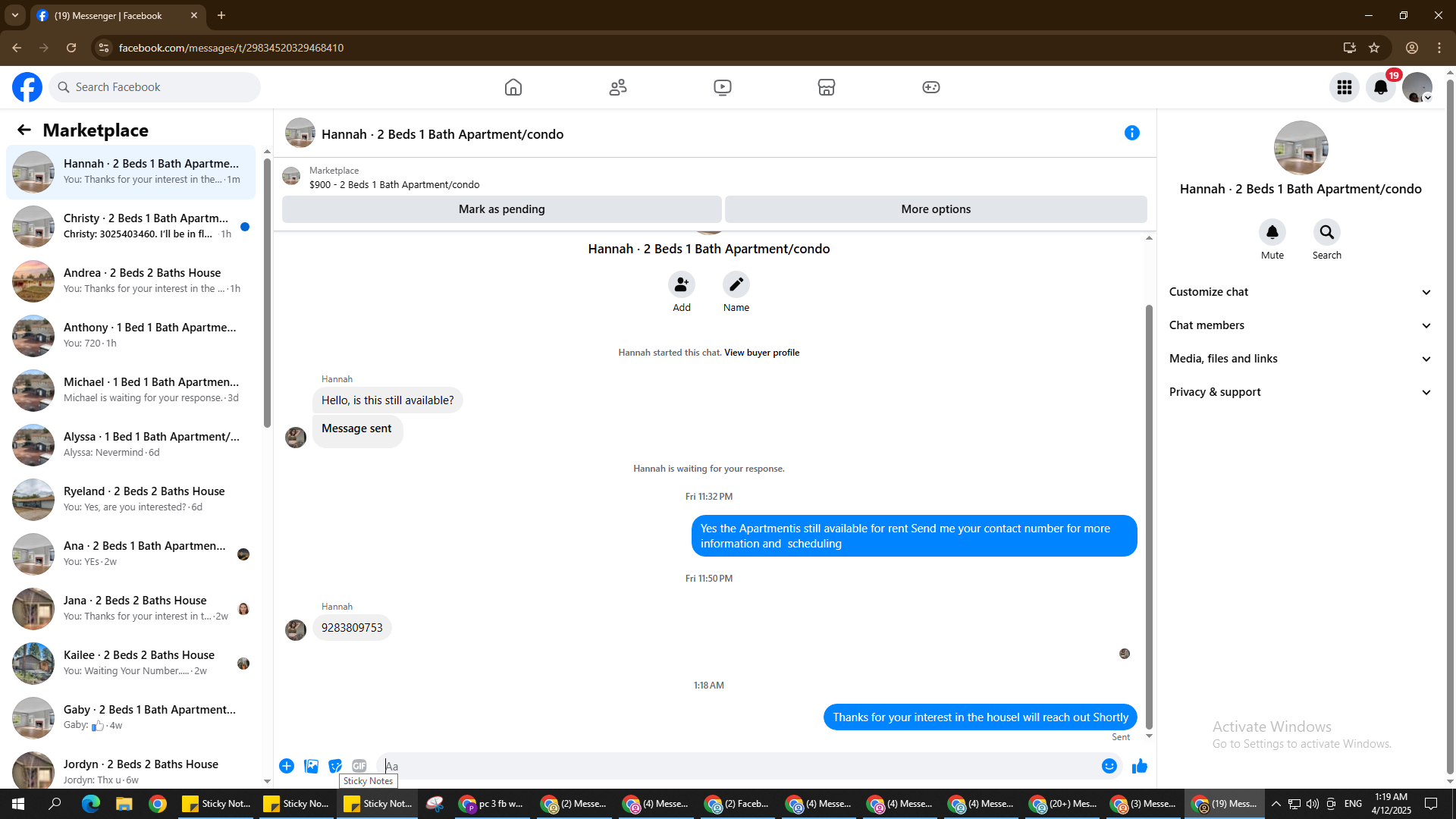Mute this conversation
Screen dimensions: 1456x819
pos(1272,232)
